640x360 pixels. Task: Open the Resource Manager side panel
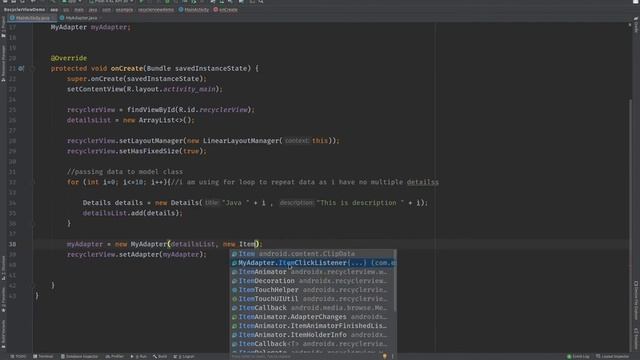3,63
